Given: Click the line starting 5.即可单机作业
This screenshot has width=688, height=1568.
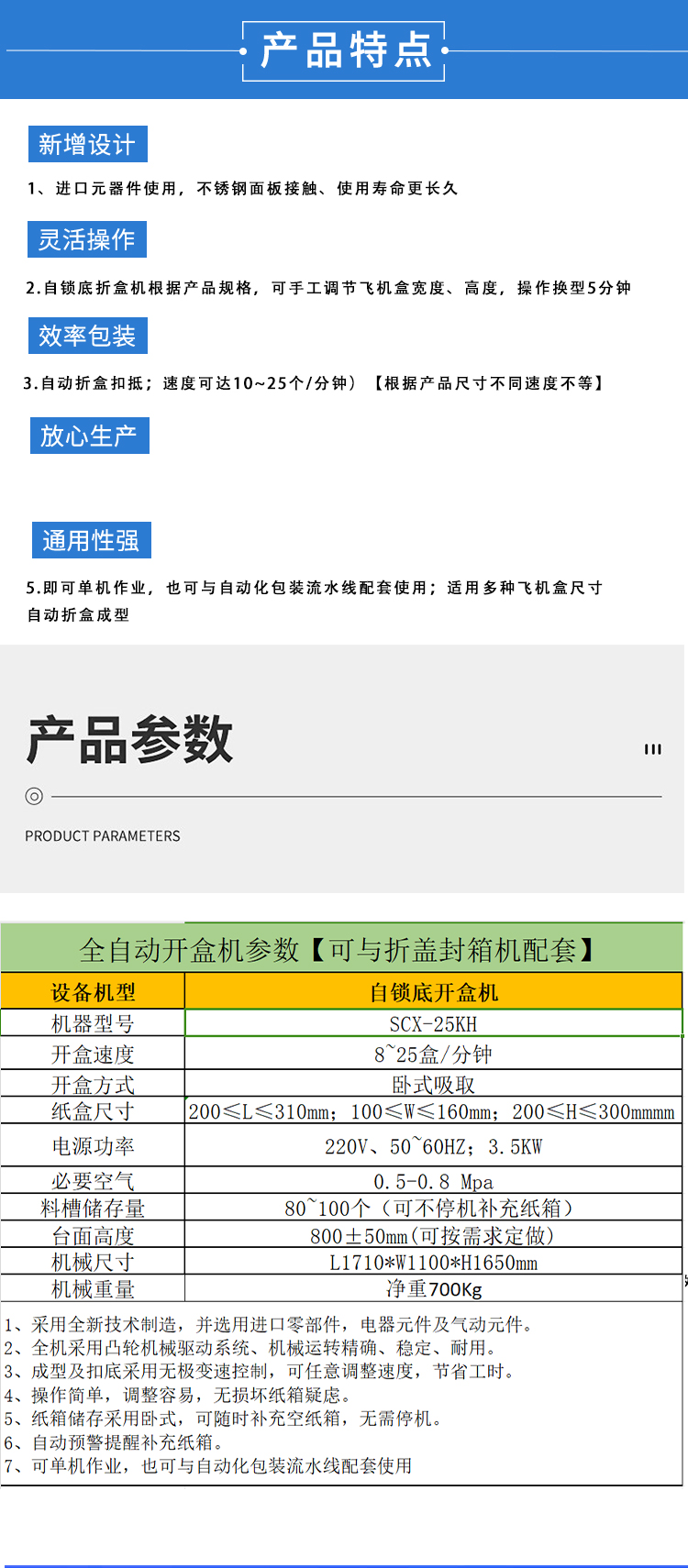Looking at the screenshot, I should [x=314, y=588].
